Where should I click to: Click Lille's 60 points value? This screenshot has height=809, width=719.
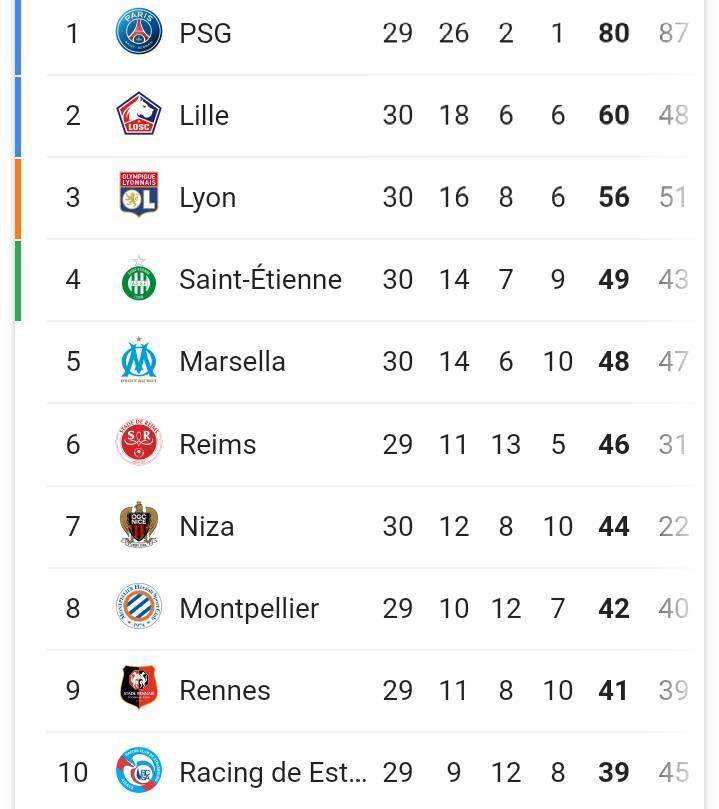point(614,115)
